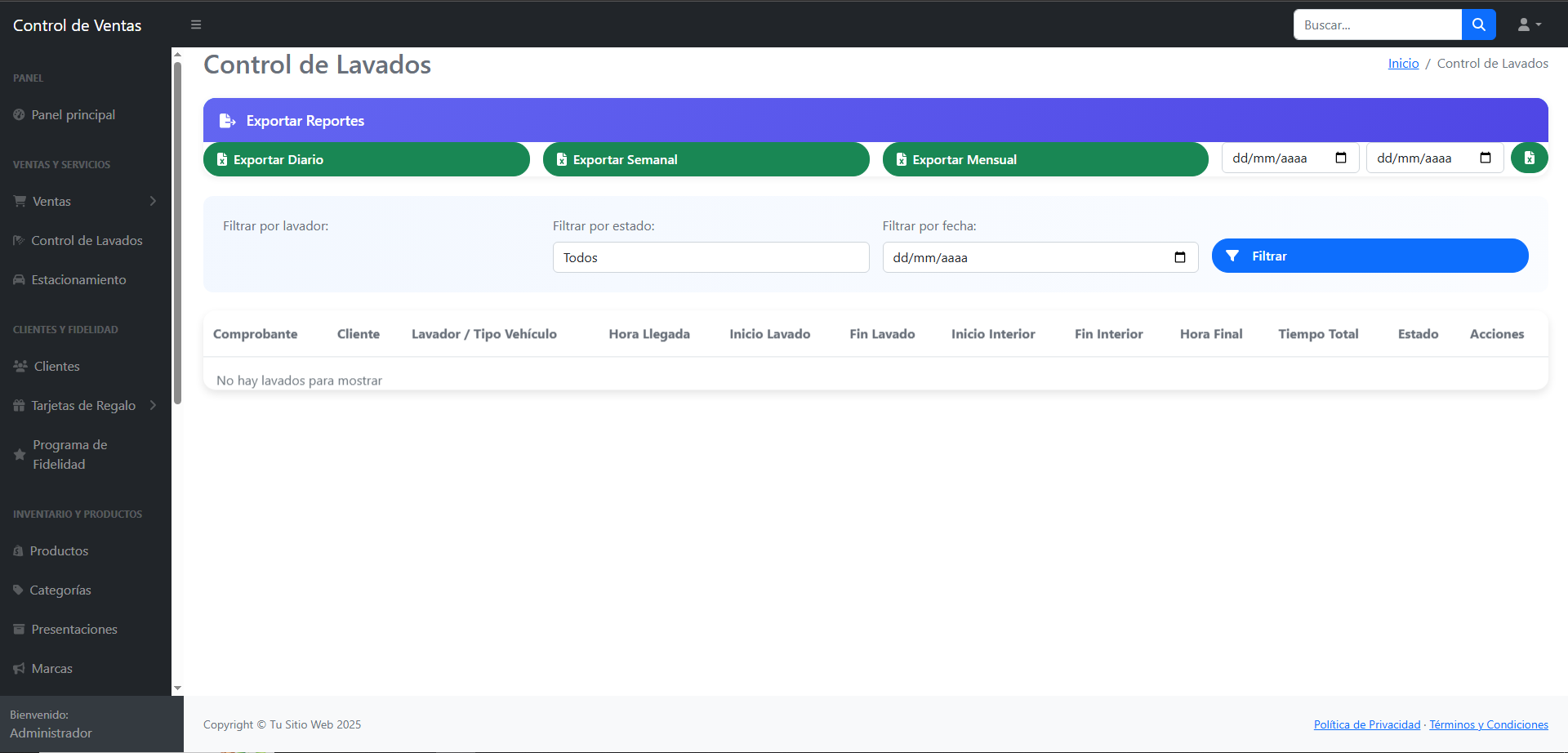Click the Marcas megaphone icon
This screenshot has height=753, width=1568.
pyautogui.click(x=18, y=668)
